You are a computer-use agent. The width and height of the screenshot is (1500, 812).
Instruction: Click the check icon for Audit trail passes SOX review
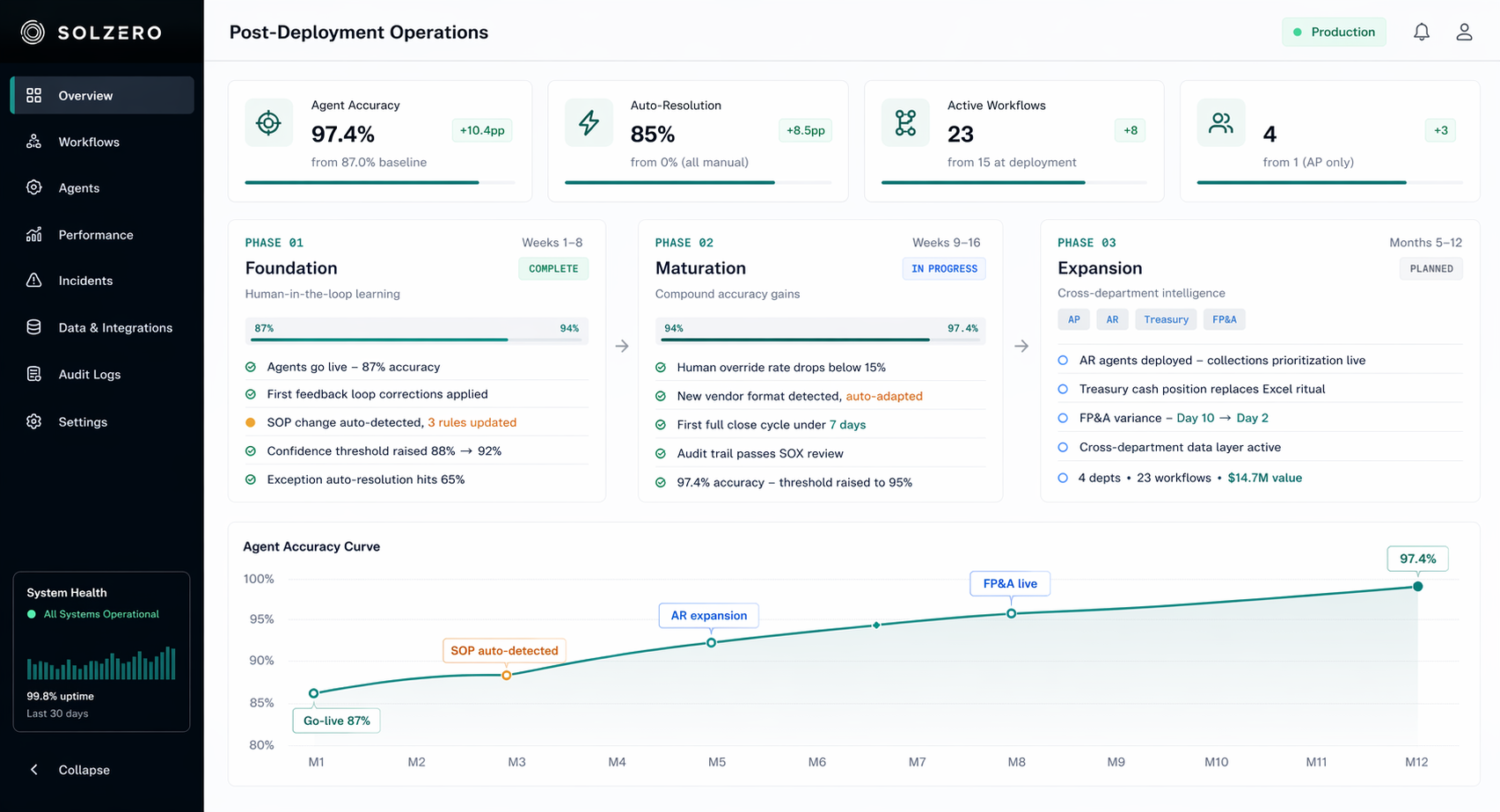pyautogui.click(x=661, y=453)
